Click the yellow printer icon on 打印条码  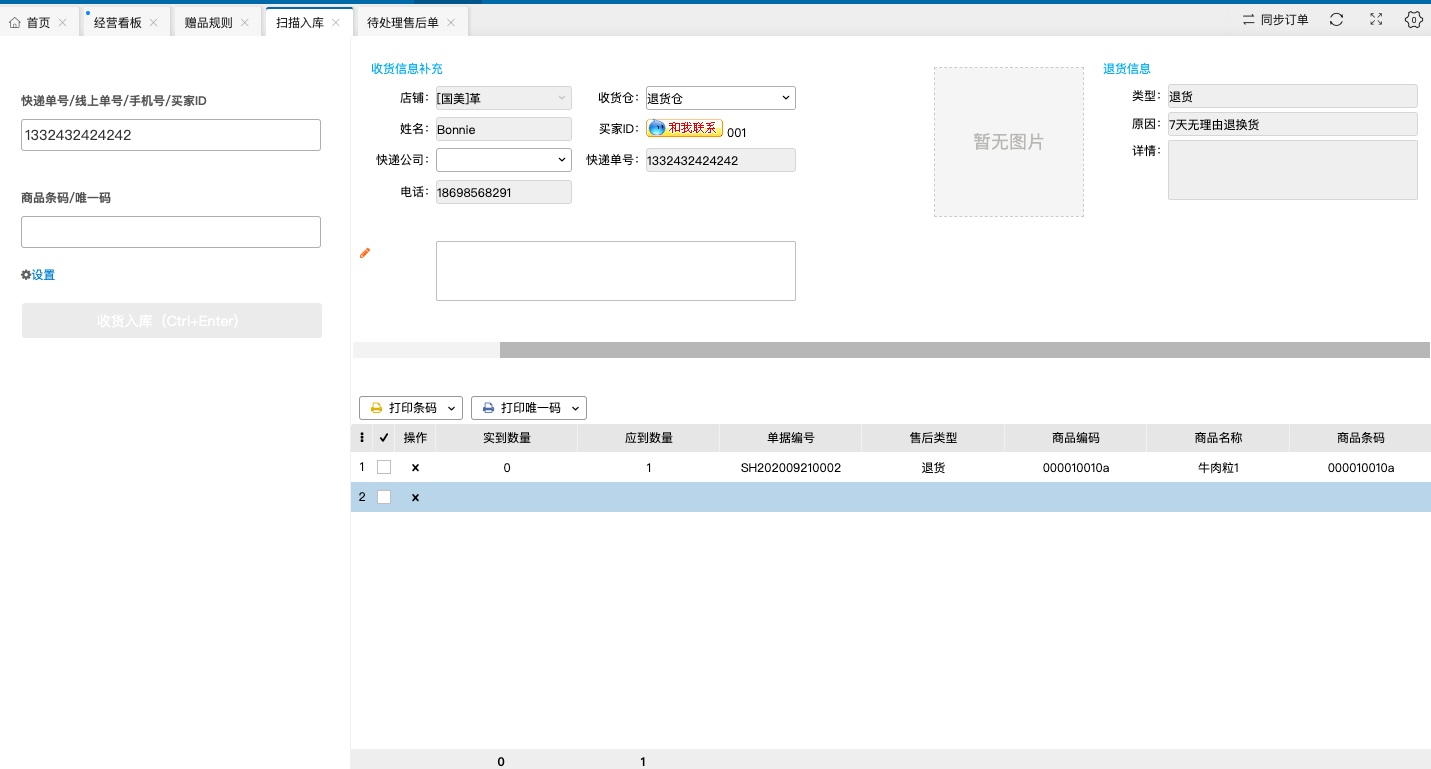click(376, 408)
